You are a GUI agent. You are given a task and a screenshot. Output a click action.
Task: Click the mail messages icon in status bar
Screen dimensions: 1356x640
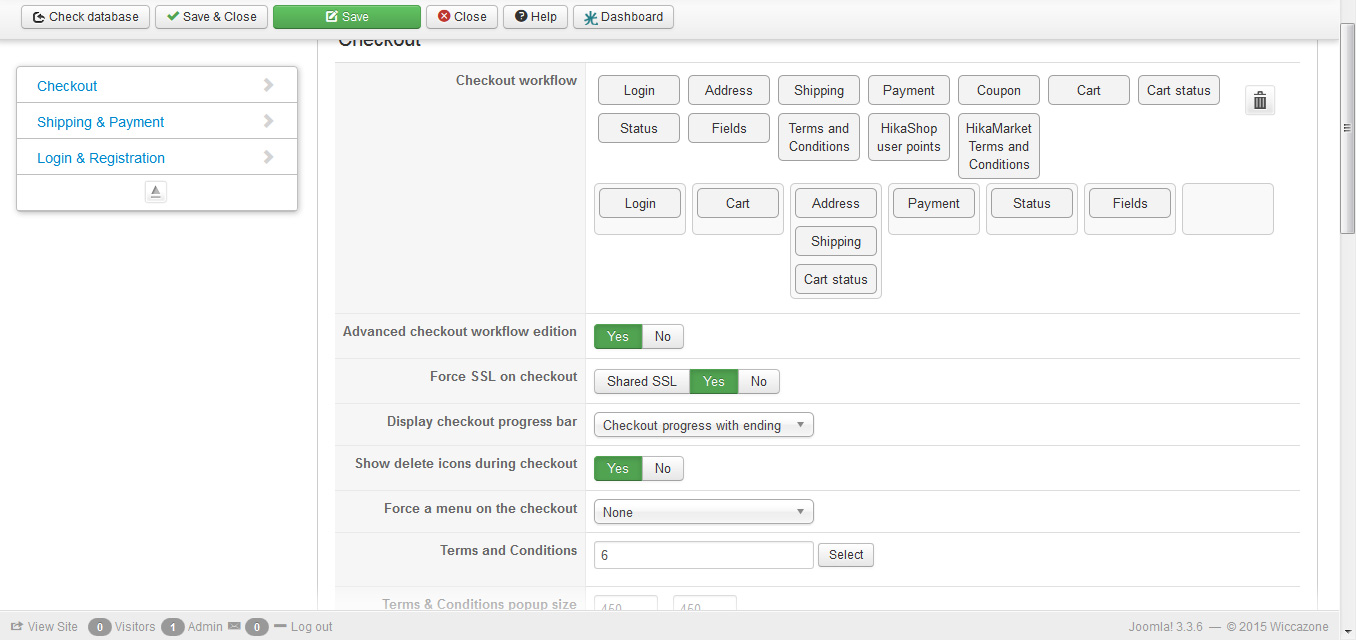234,627
